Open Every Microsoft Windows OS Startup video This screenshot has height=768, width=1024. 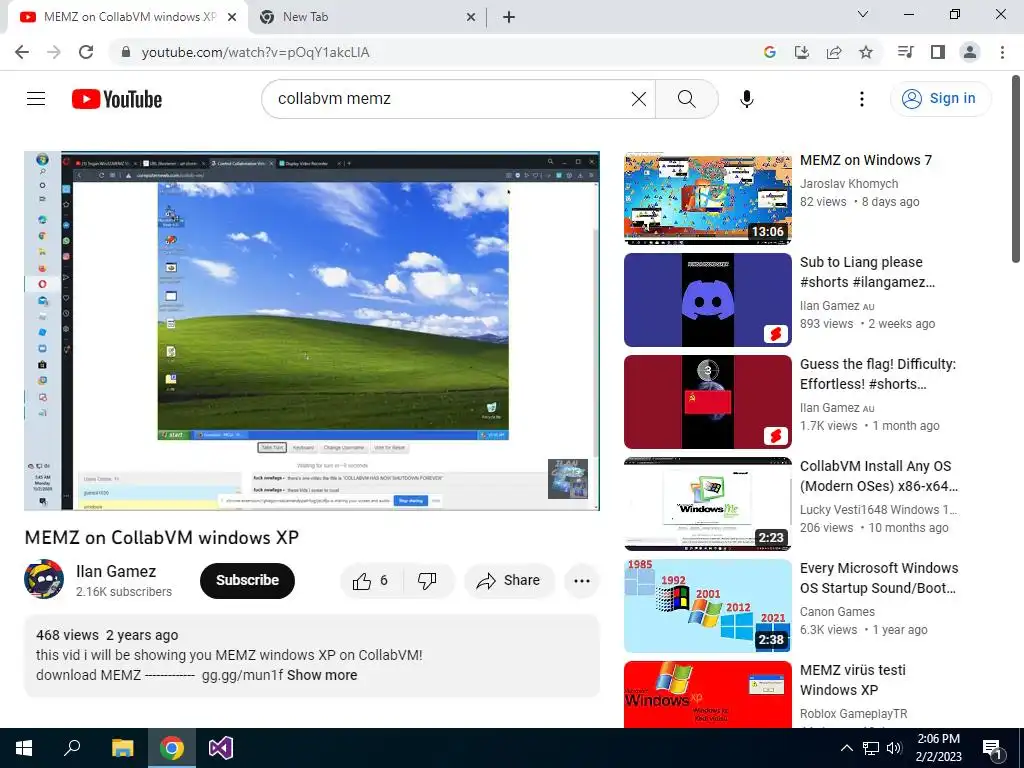[878, 578]
